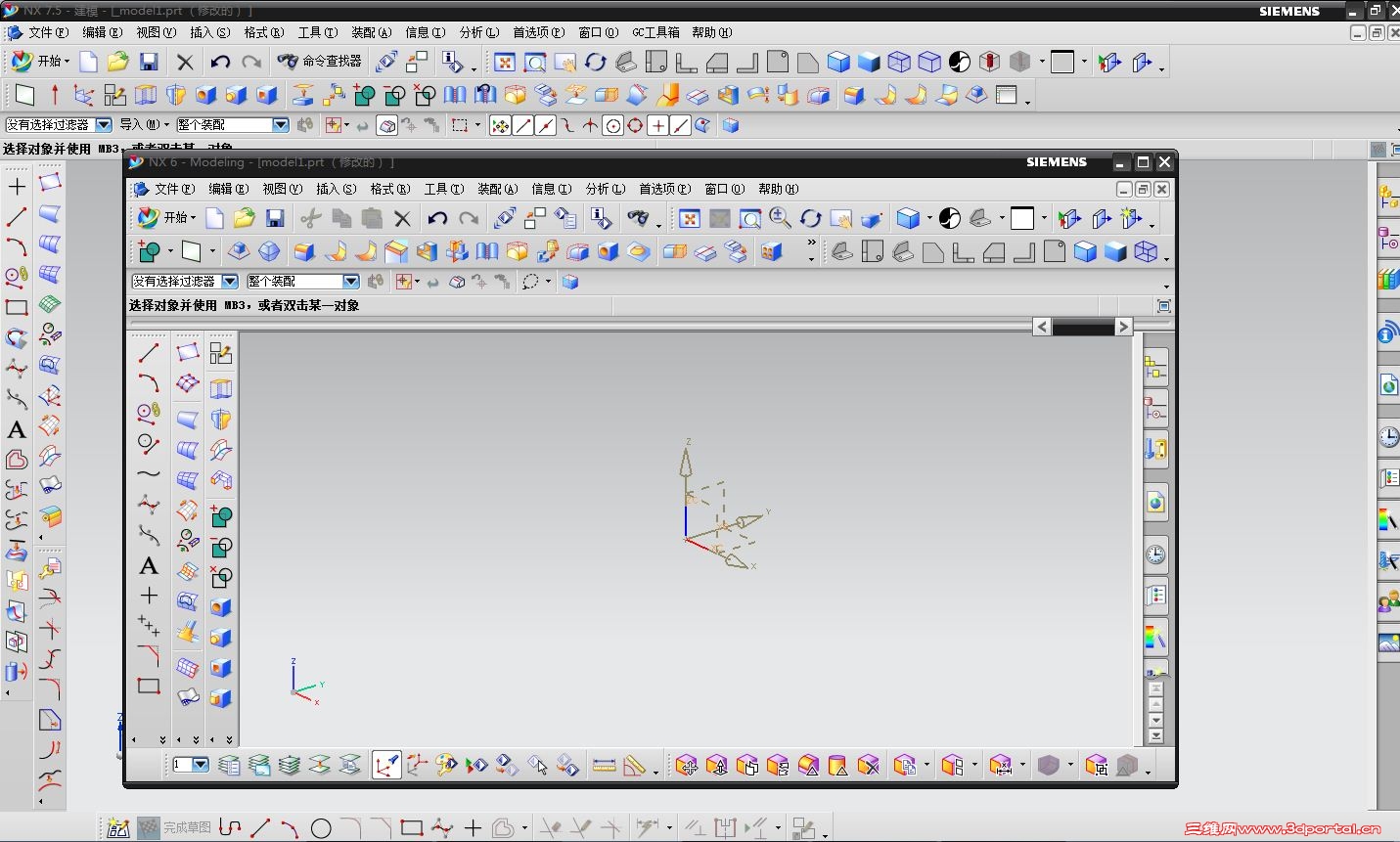Select the Text A tool in NX 6
The width and height of the screenshot is (1400, 842).
[x=149, y=565]
